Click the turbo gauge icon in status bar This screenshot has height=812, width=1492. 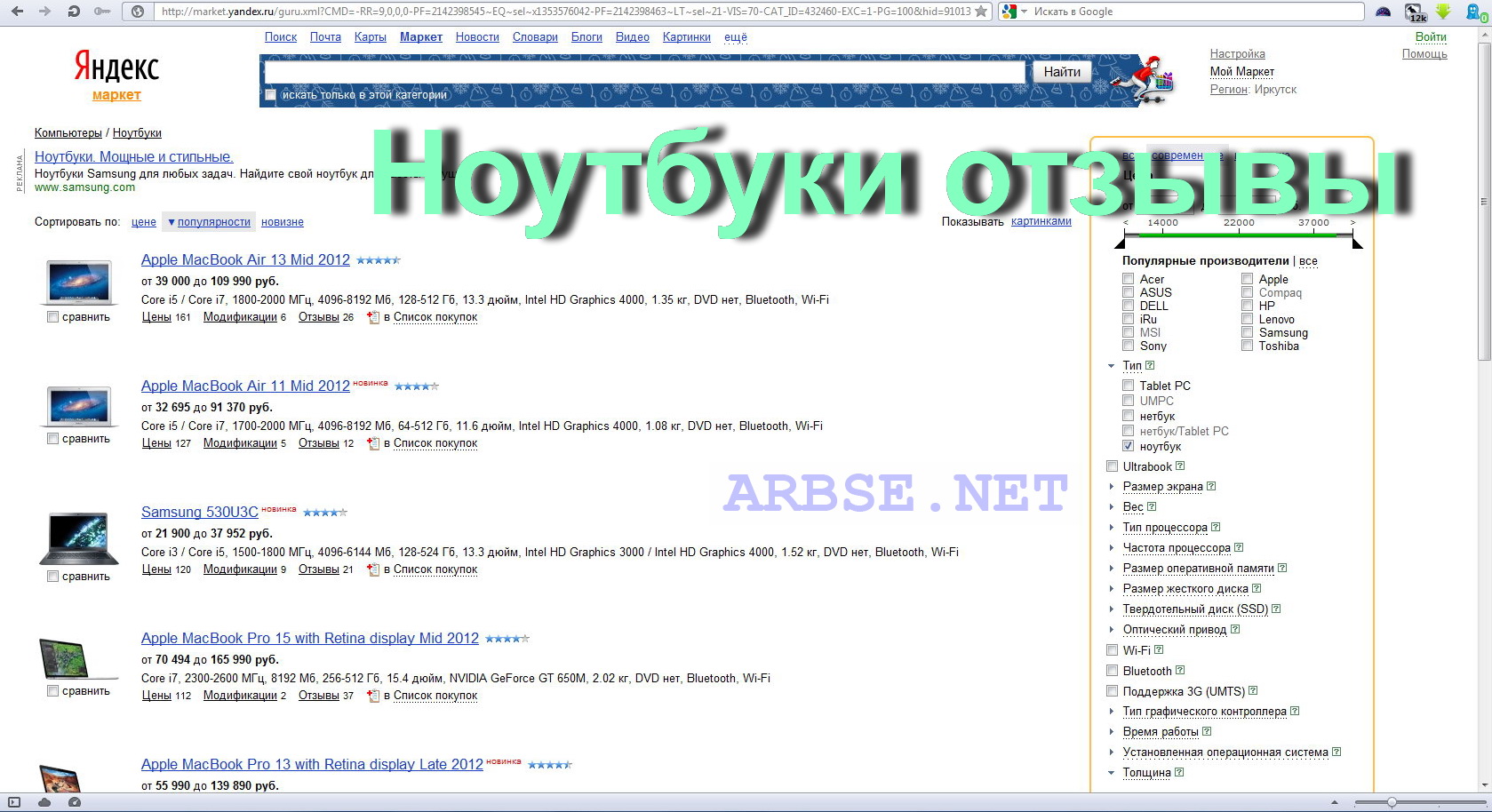[75, 802]
